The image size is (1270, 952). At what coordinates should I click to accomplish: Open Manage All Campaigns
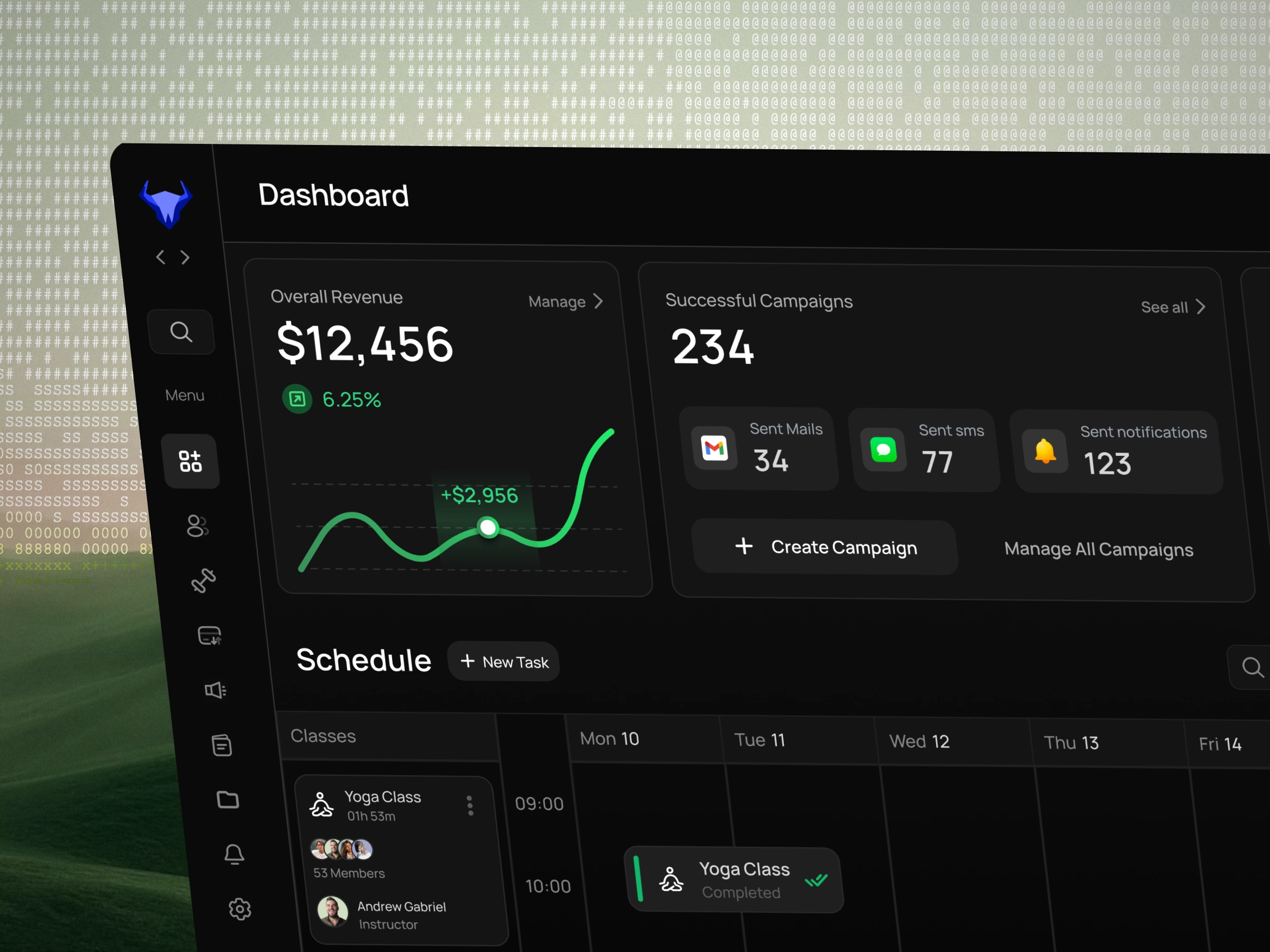(1099, 549)
